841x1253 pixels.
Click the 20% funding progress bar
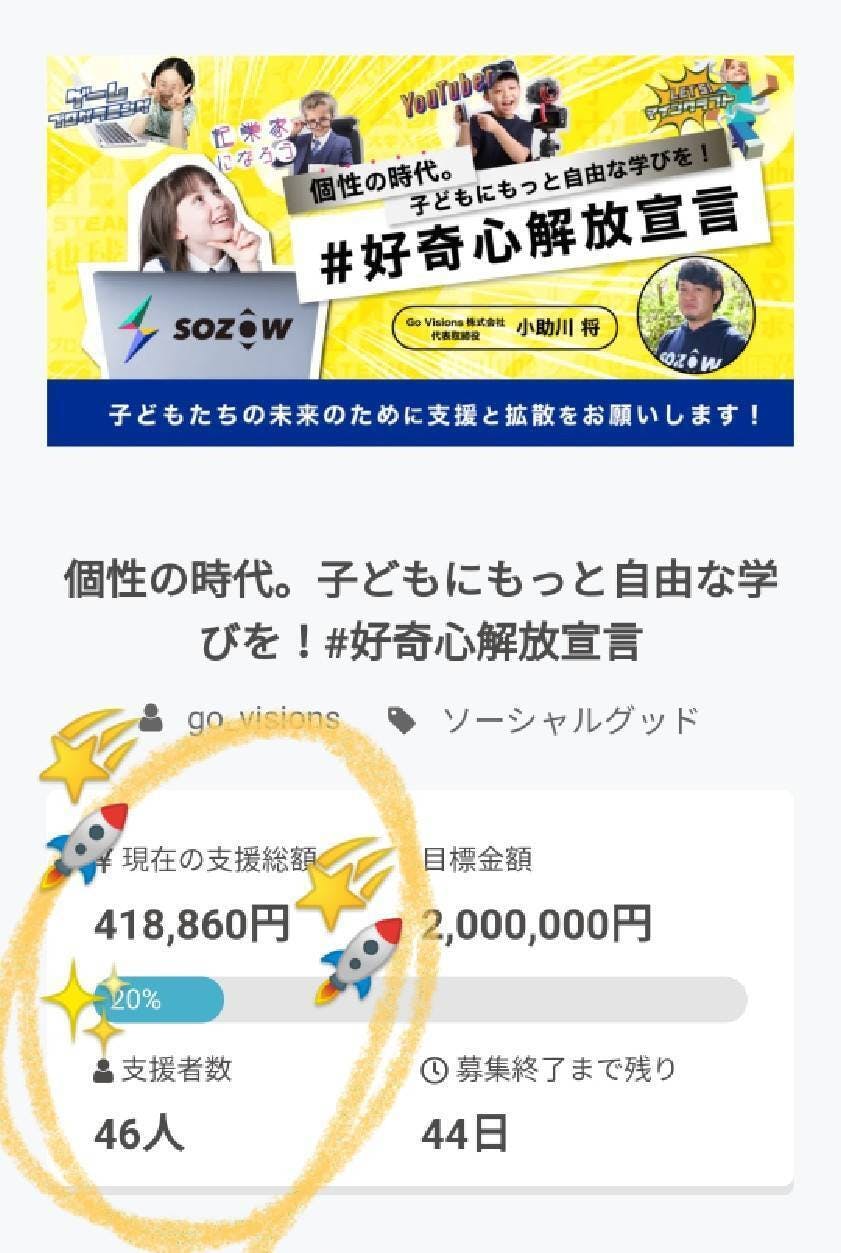point(420,1000)
